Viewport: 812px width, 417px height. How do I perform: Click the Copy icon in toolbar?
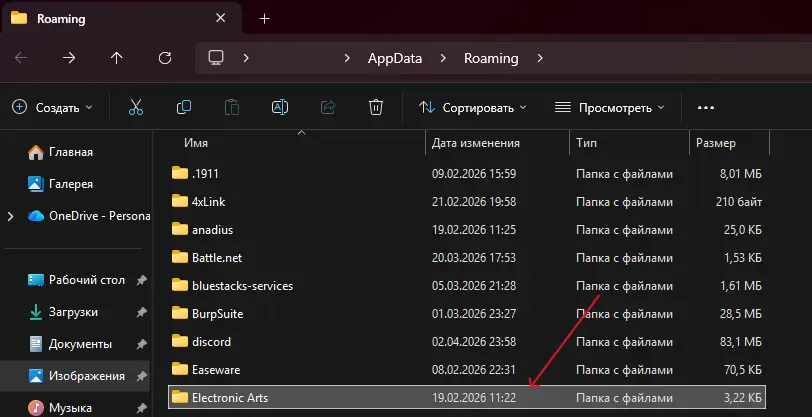click(x=184, y=107)
